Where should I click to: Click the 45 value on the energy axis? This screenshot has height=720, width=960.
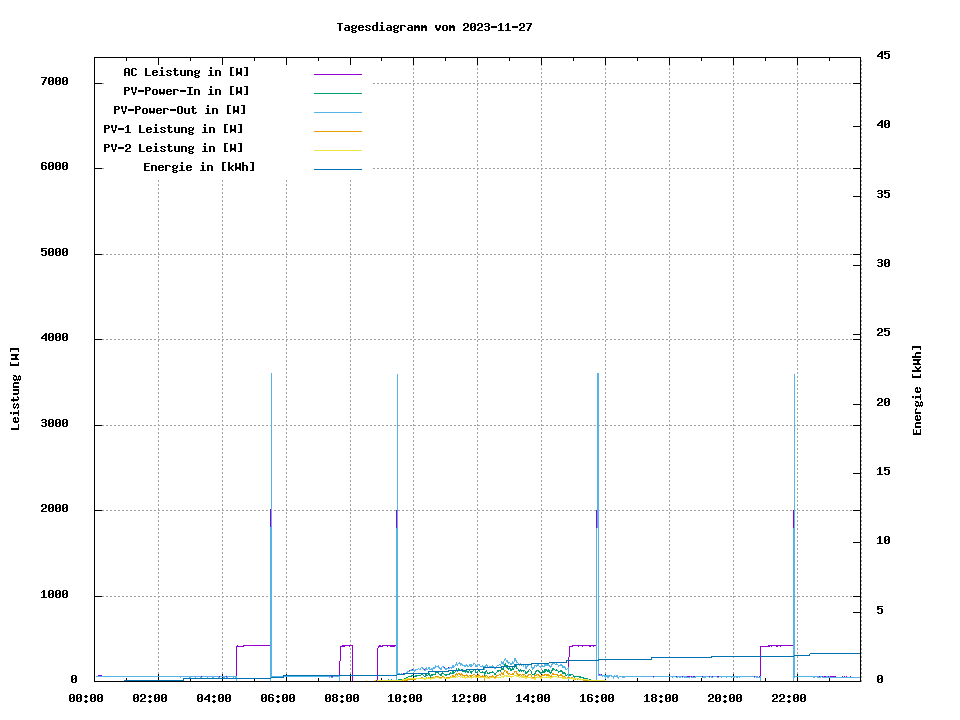click(883, 55)
